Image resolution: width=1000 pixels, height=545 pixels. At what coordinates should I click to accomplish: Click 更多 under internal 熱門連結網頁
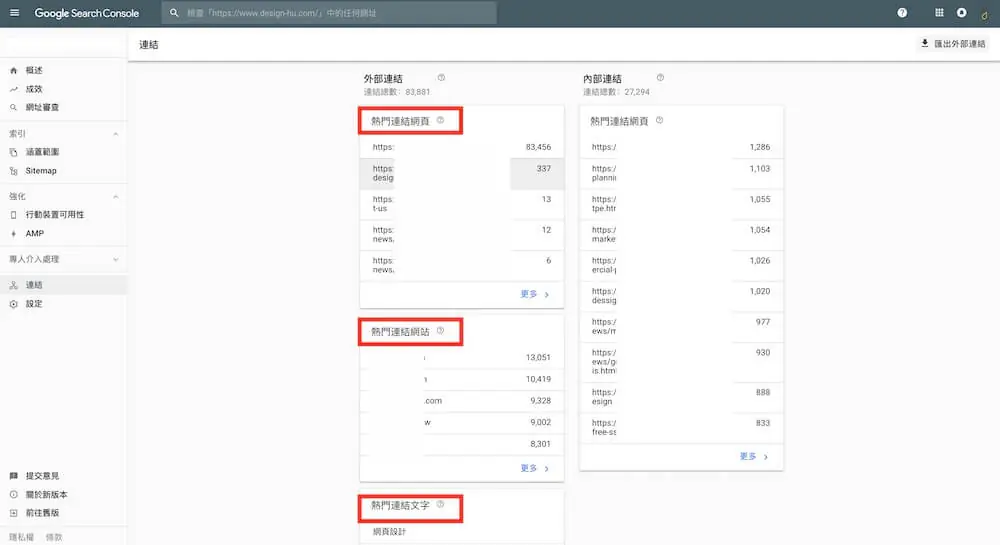point(754,456)
